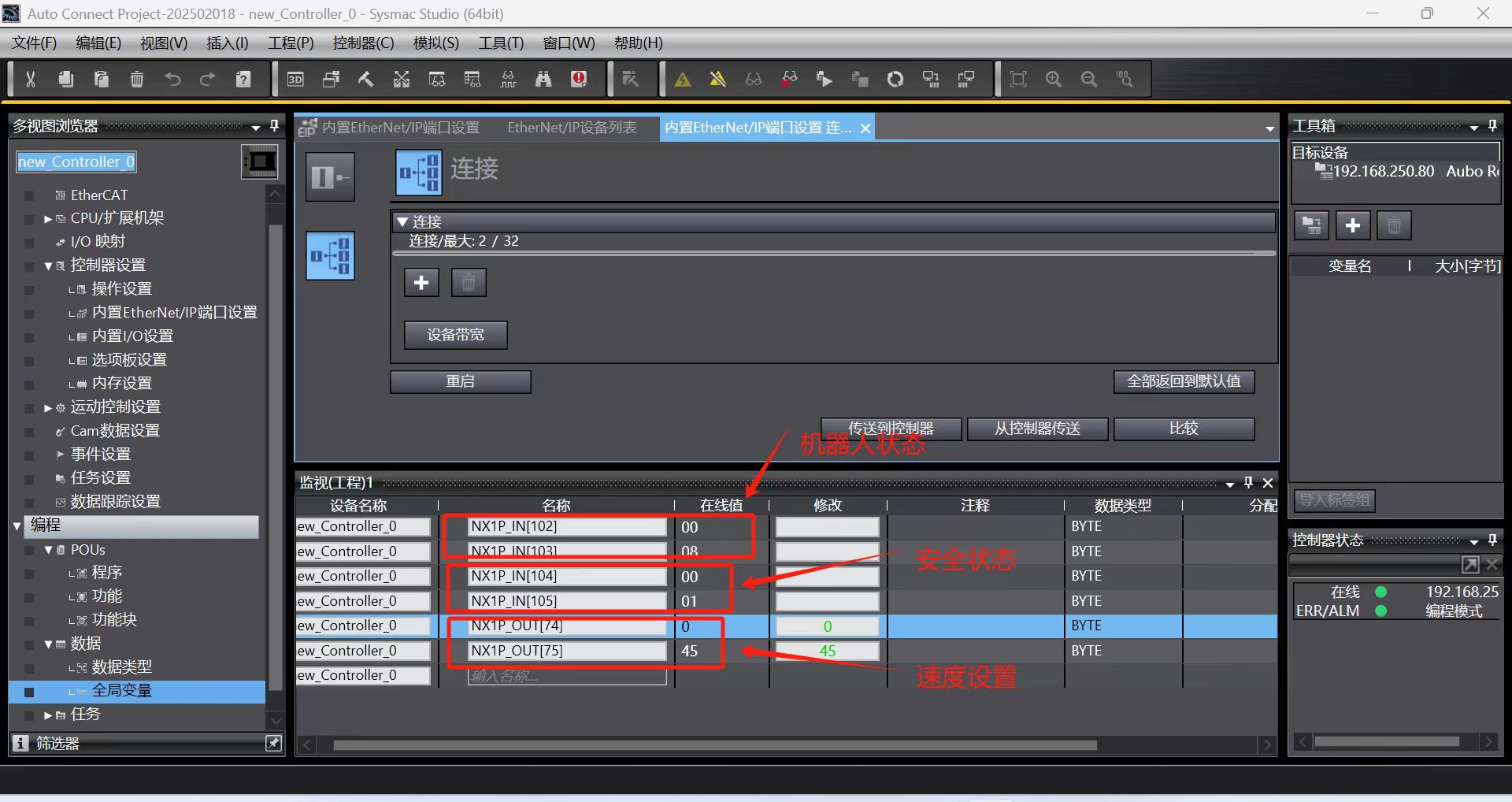Click the Redo arrow icon
Viewport: 1512px width, 802px height.
tap(208, 79)
